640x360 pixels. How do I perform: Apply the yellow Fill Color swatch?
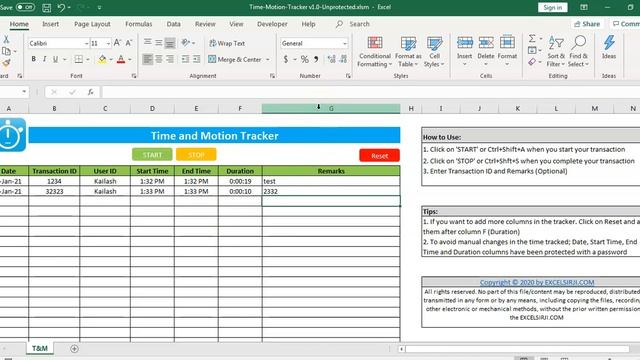[x=102, y=59]
